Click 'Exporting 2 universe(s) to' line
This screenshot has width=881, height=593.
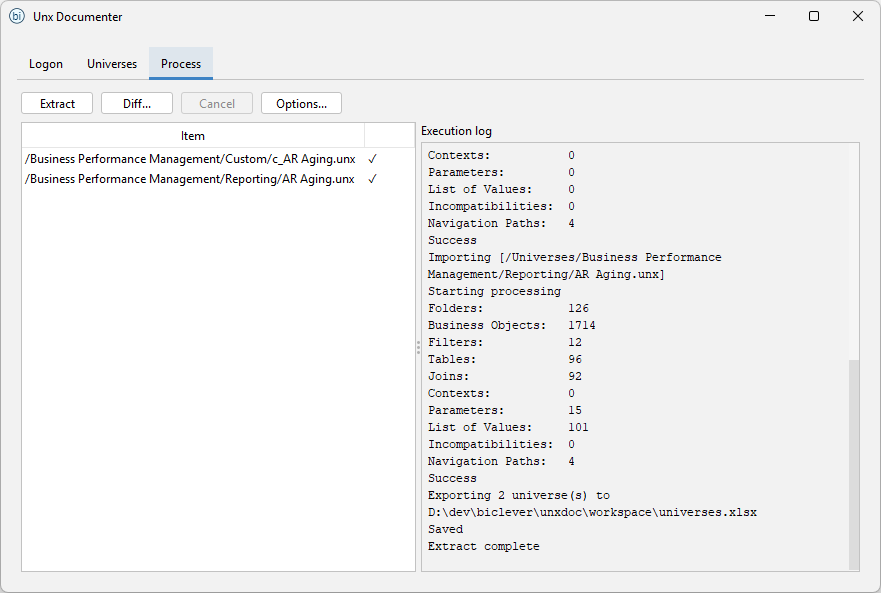tap(519, 495)
